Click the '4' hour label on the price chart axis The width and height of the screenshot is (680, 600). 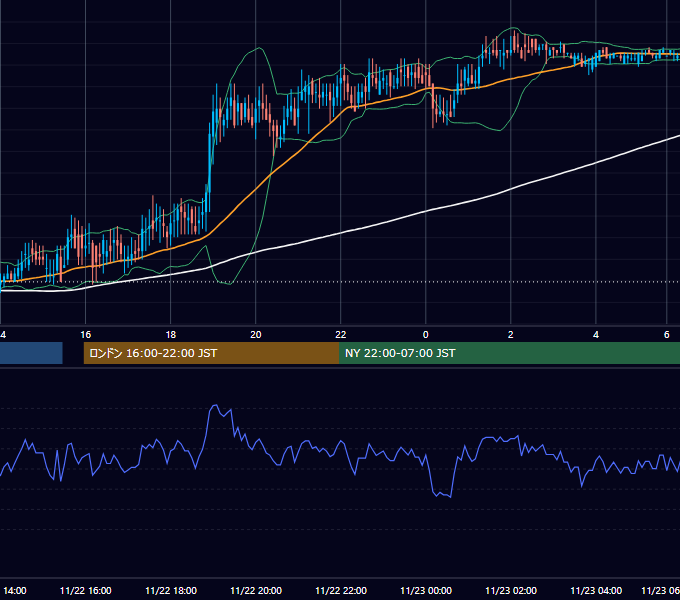596,335
